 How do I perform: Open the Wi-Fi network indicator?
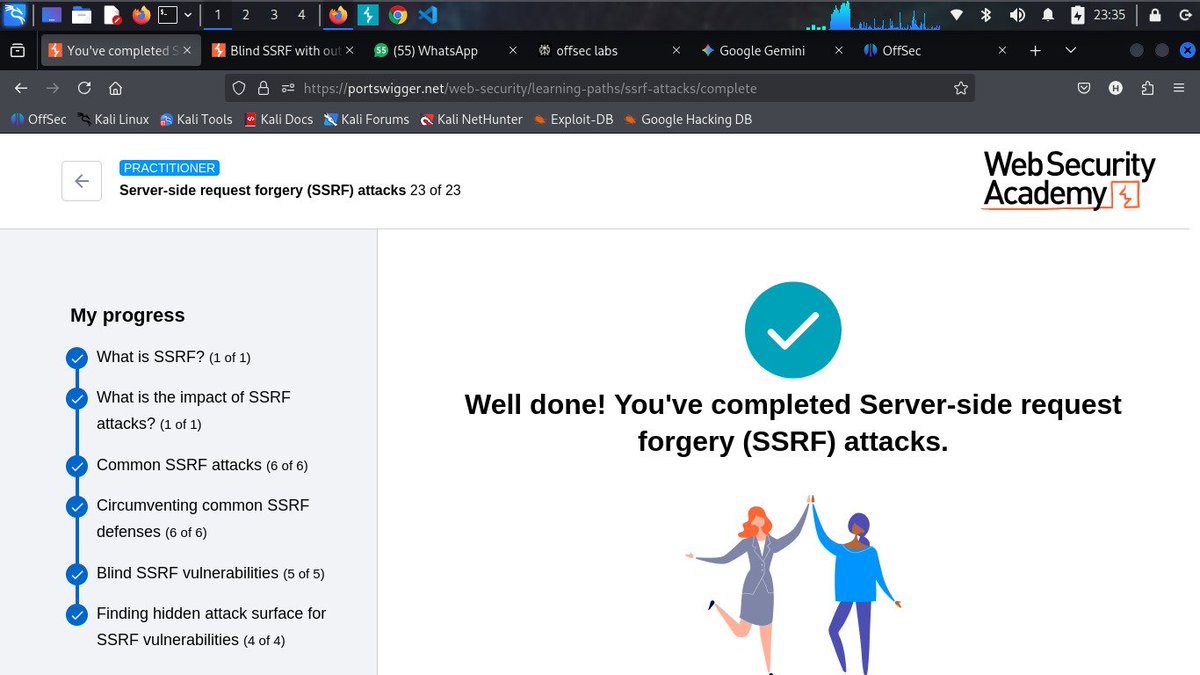click(x=957, y=15)
